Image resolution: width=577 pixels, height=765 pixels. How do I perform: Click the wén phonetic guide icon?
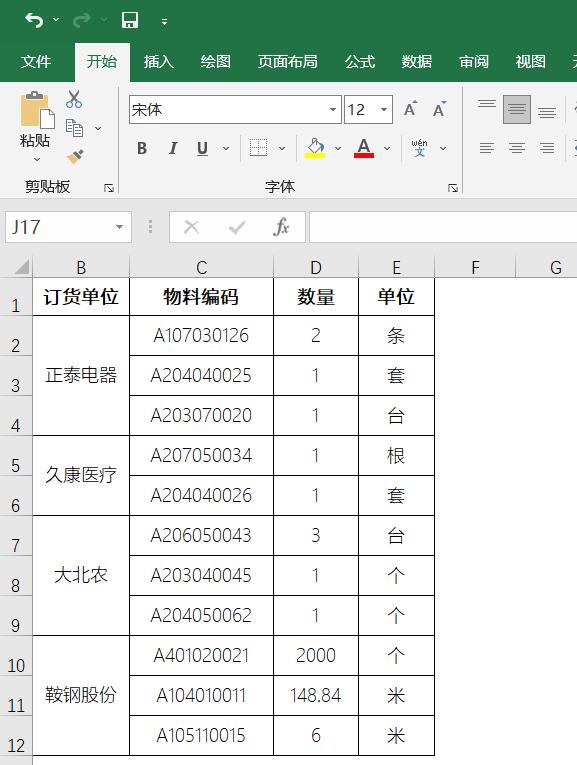pyautogui.click(x=419, y=147)
